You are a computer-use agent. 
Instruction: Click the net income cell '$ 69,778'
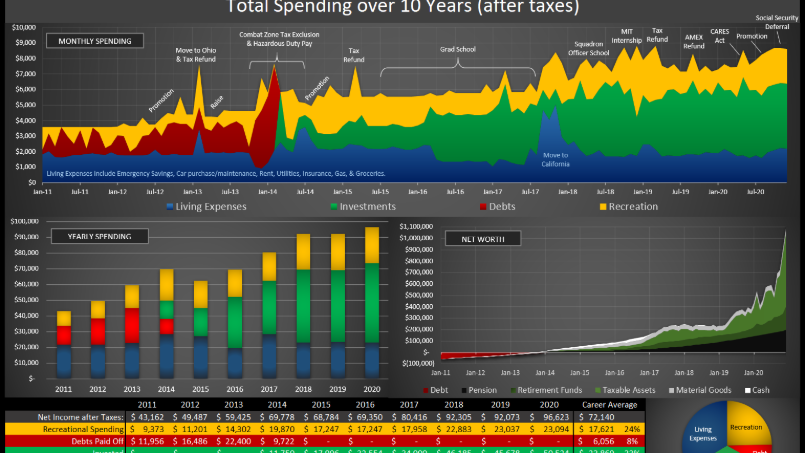[x=277, y=417]
